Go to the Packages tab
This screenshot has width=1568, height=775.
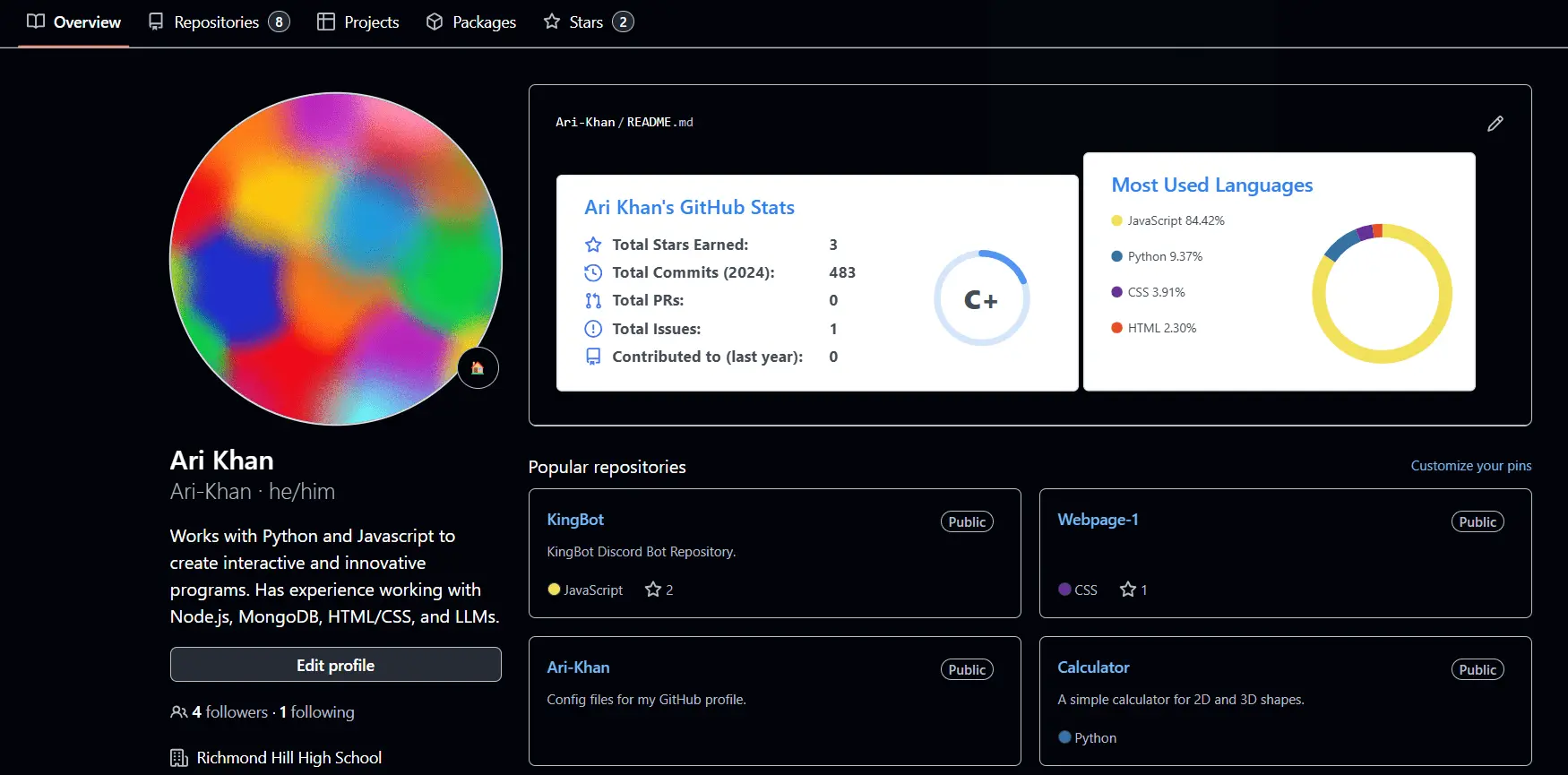click(x=470, y=22)
